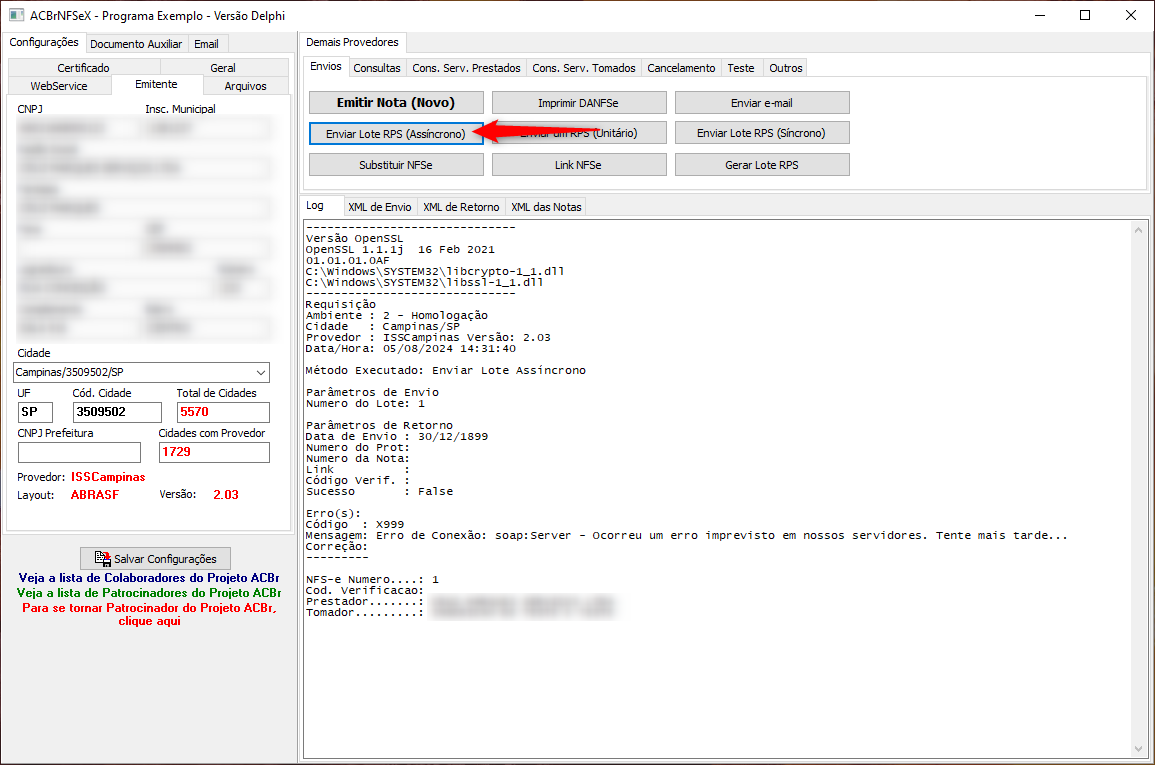The image size is (1155, 765).
Task: Click Enviar Lote RPS (Assíncrono) button
Action: [396, 133]
